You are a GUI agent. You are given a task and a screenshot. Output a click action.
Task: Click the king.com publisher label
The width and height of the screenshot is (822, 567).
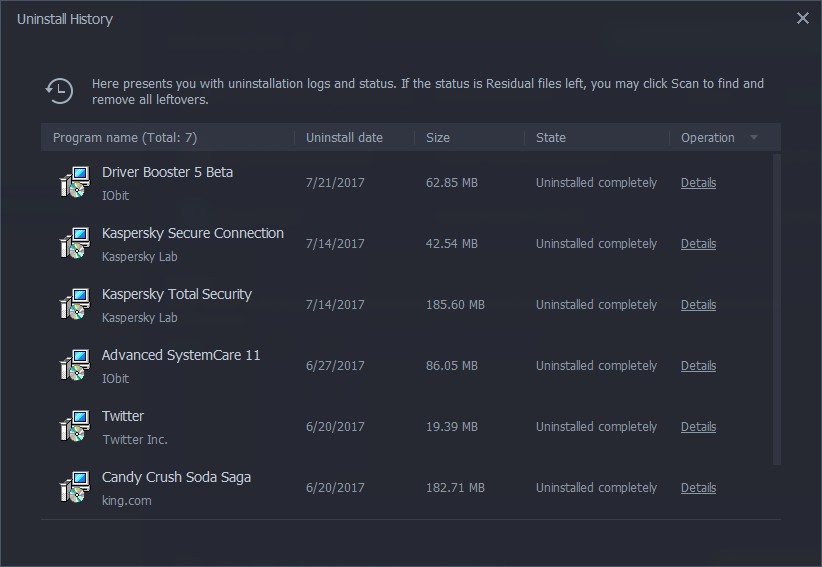[x=126, y=500]
